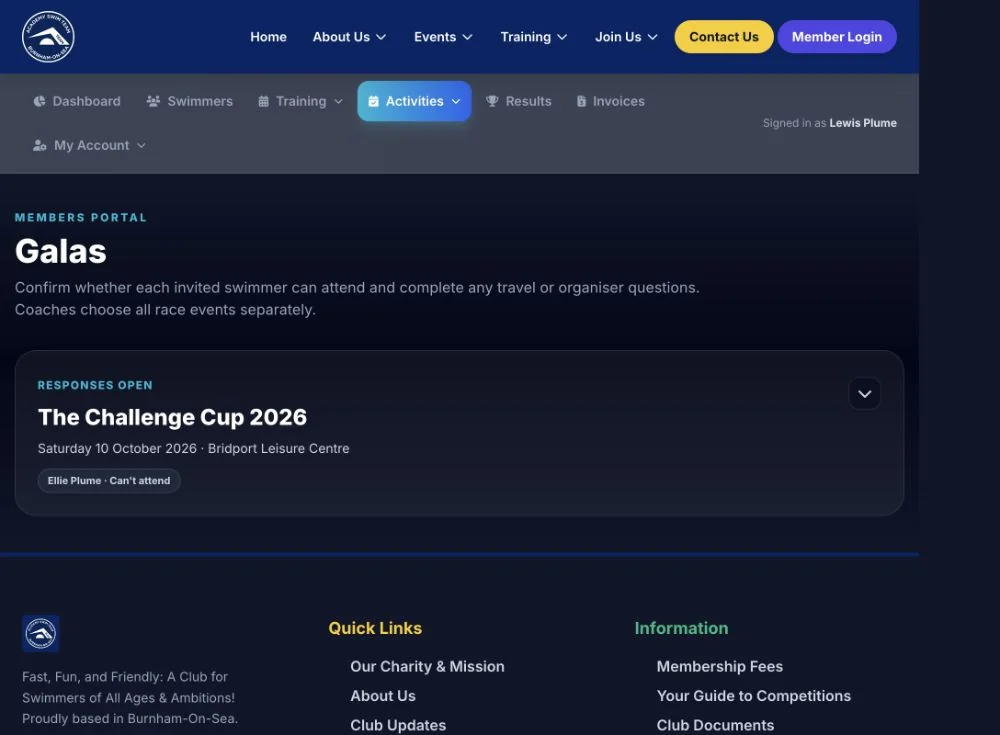
Task: Click the Galas page heading
Action: (61, 251)
